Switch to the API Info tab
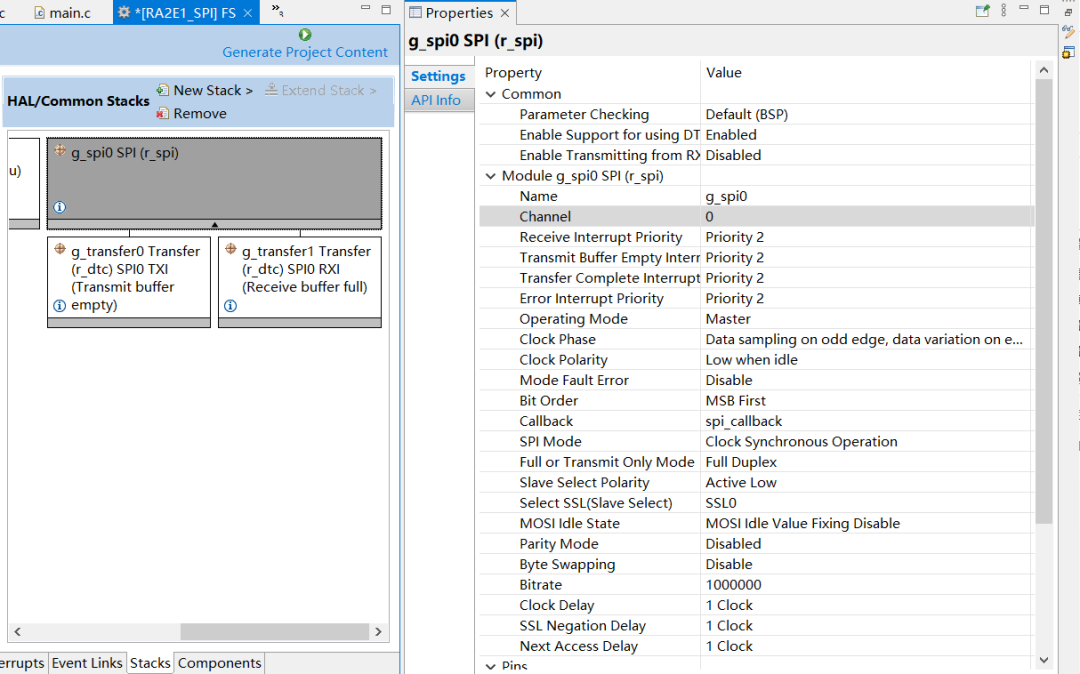The width and height of the screenshot is (1080, 674). click(436, 100)
